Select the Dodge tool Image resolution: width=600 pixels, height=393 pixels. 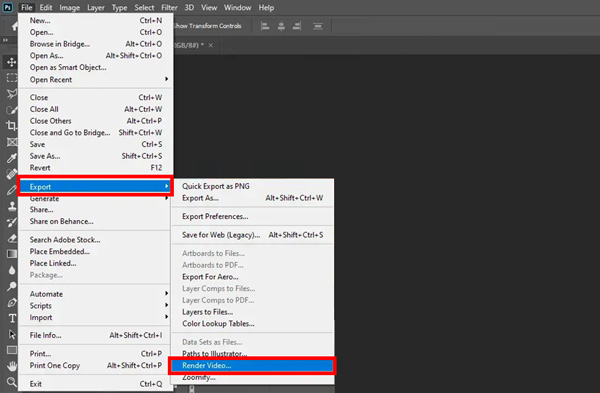tap(11, 286)
